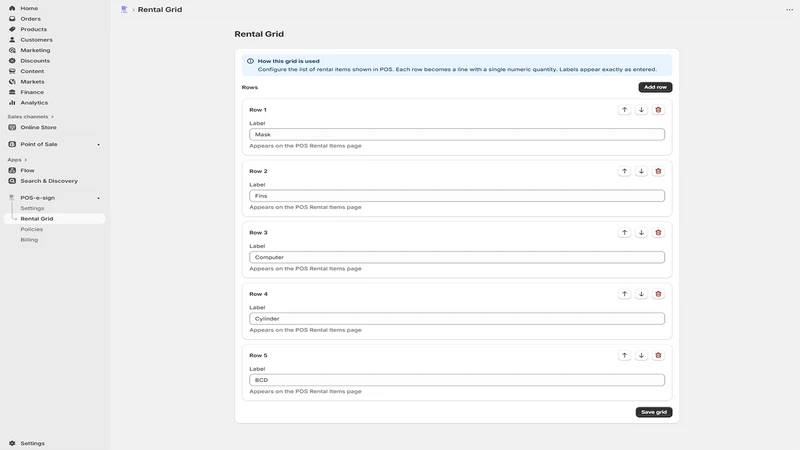Screen dimensions: 800x450
Task: Click 'How this grid is used' text
Action: pyautogui.click(x=288, y=61)
